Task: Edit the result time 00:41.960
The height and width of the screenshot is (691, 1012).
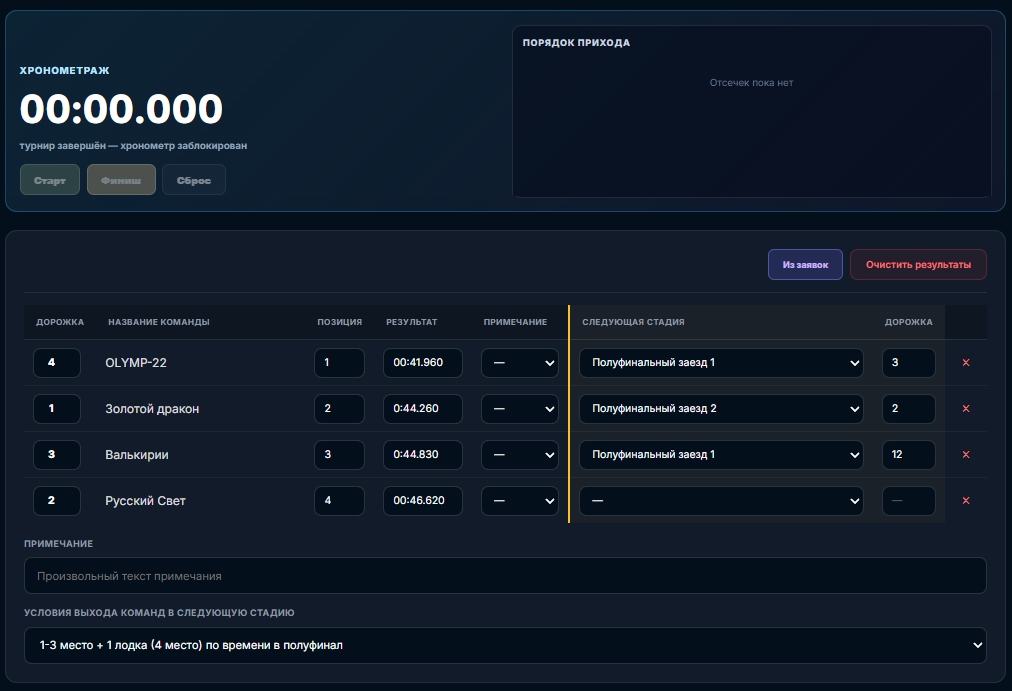Action: point(423,363)
